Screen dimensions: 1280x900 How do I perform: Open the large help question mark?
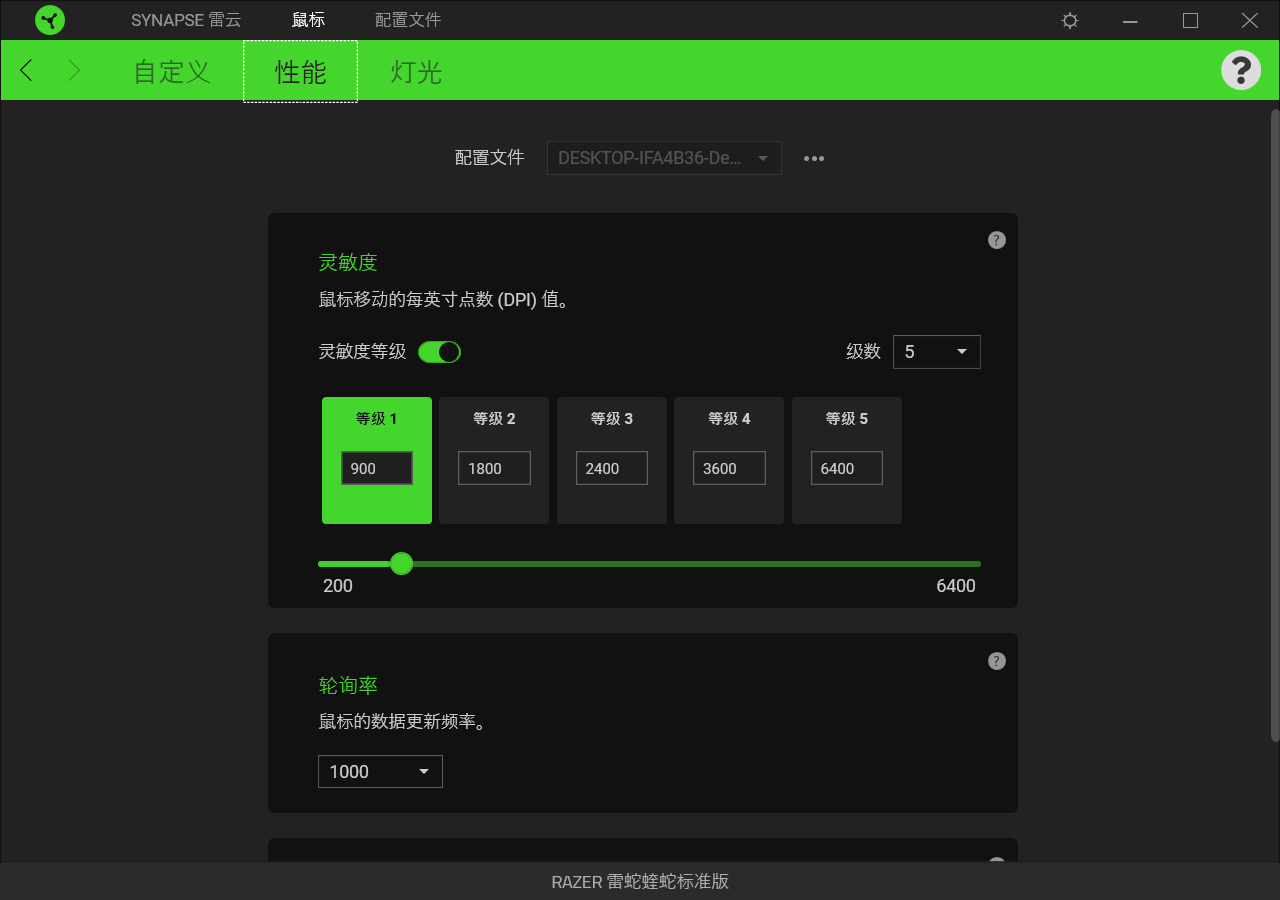click(x=1241, y=70)
